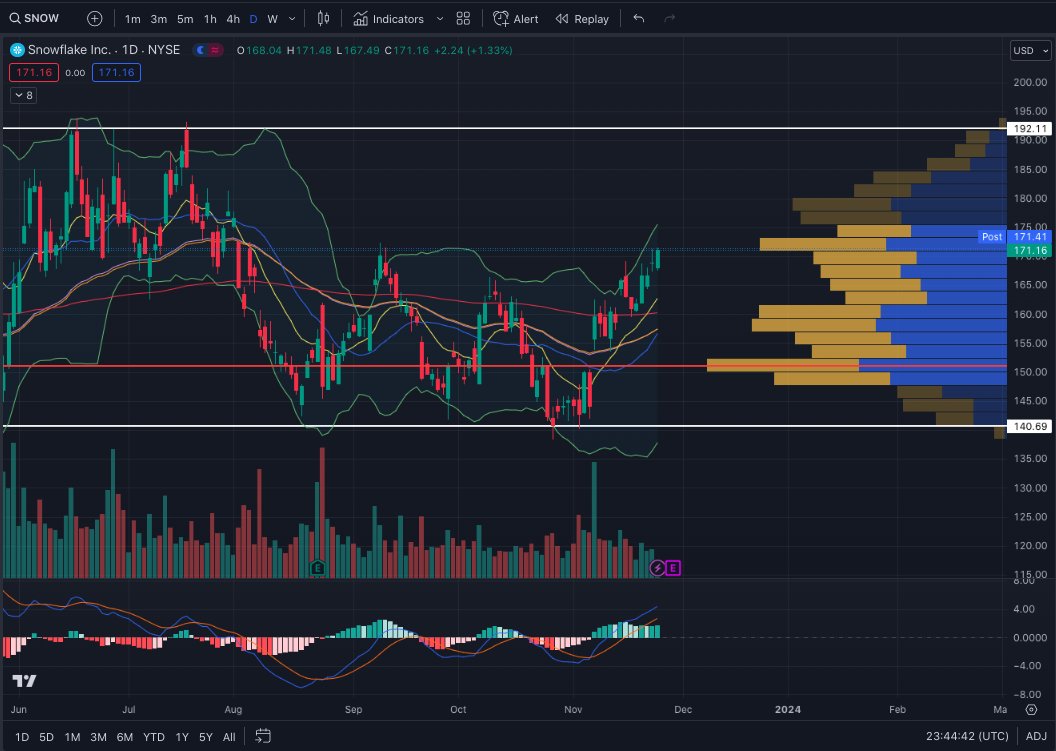Click the Snowflake logo icon in legend
1056x751 pixels.
pyautogui.click(x=17, y=50)
